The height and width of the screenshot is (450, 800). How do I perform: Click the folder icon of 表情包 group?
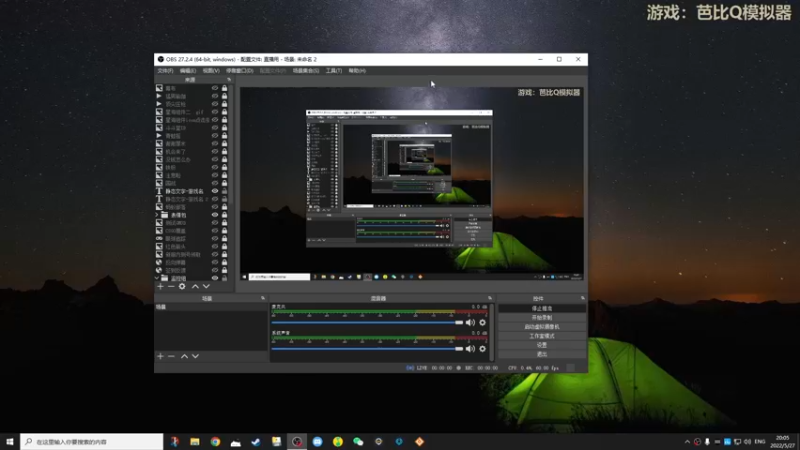click(x=165, y=215)
